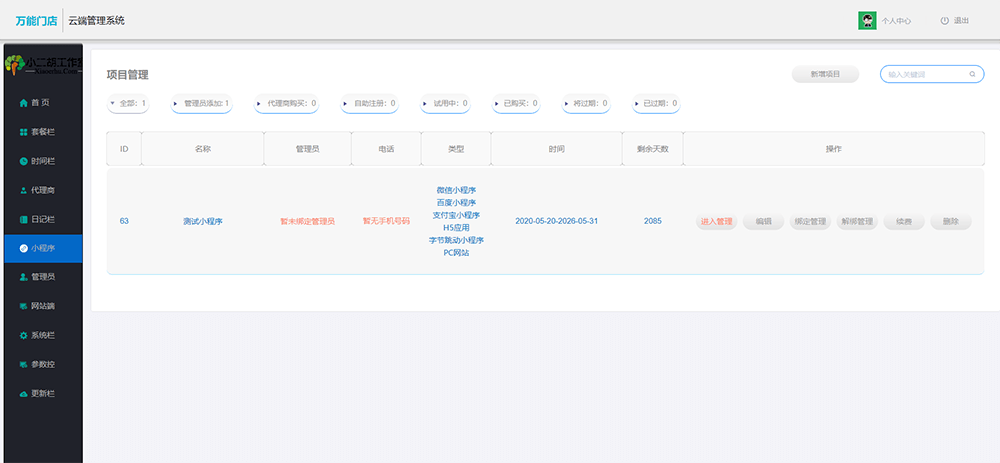Expand the 全部: 1 filter
The width and height of the screenshot is (1000, 463).
(128, 103)
